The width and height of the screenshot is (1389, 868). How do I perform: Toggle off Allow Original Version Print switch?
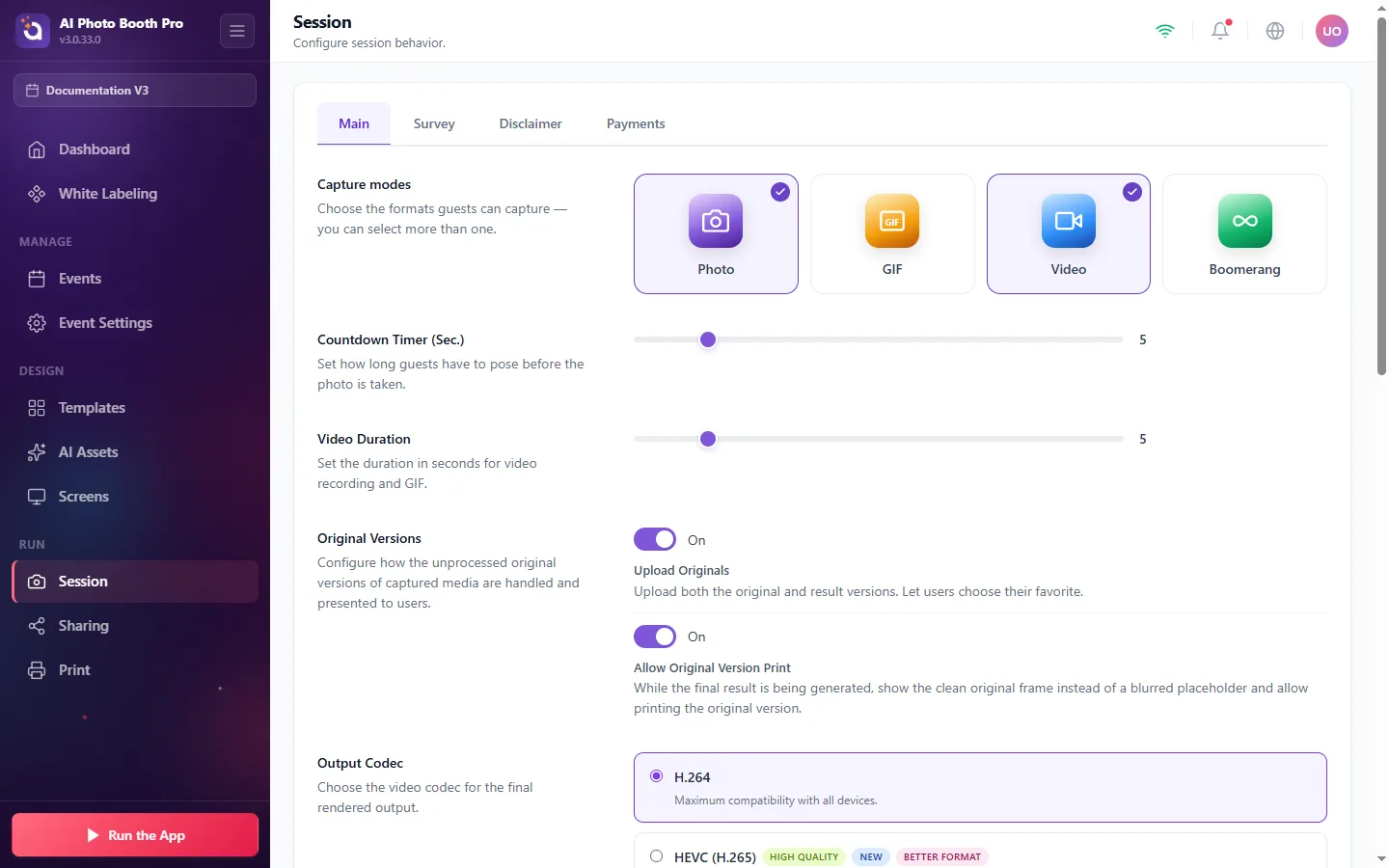(655, 637)
